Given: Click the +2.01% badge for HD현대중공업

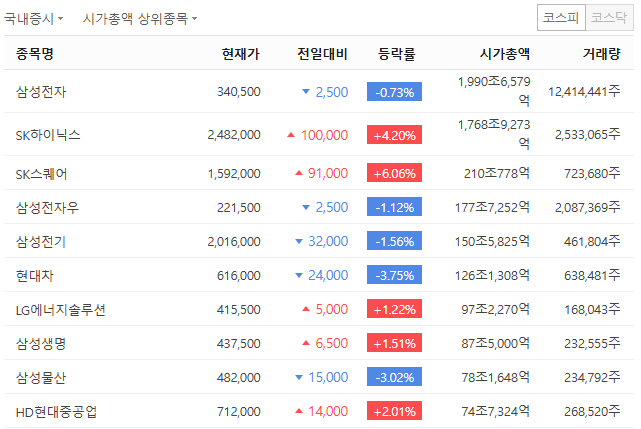Looking at the screenshot, I should 394,411.
